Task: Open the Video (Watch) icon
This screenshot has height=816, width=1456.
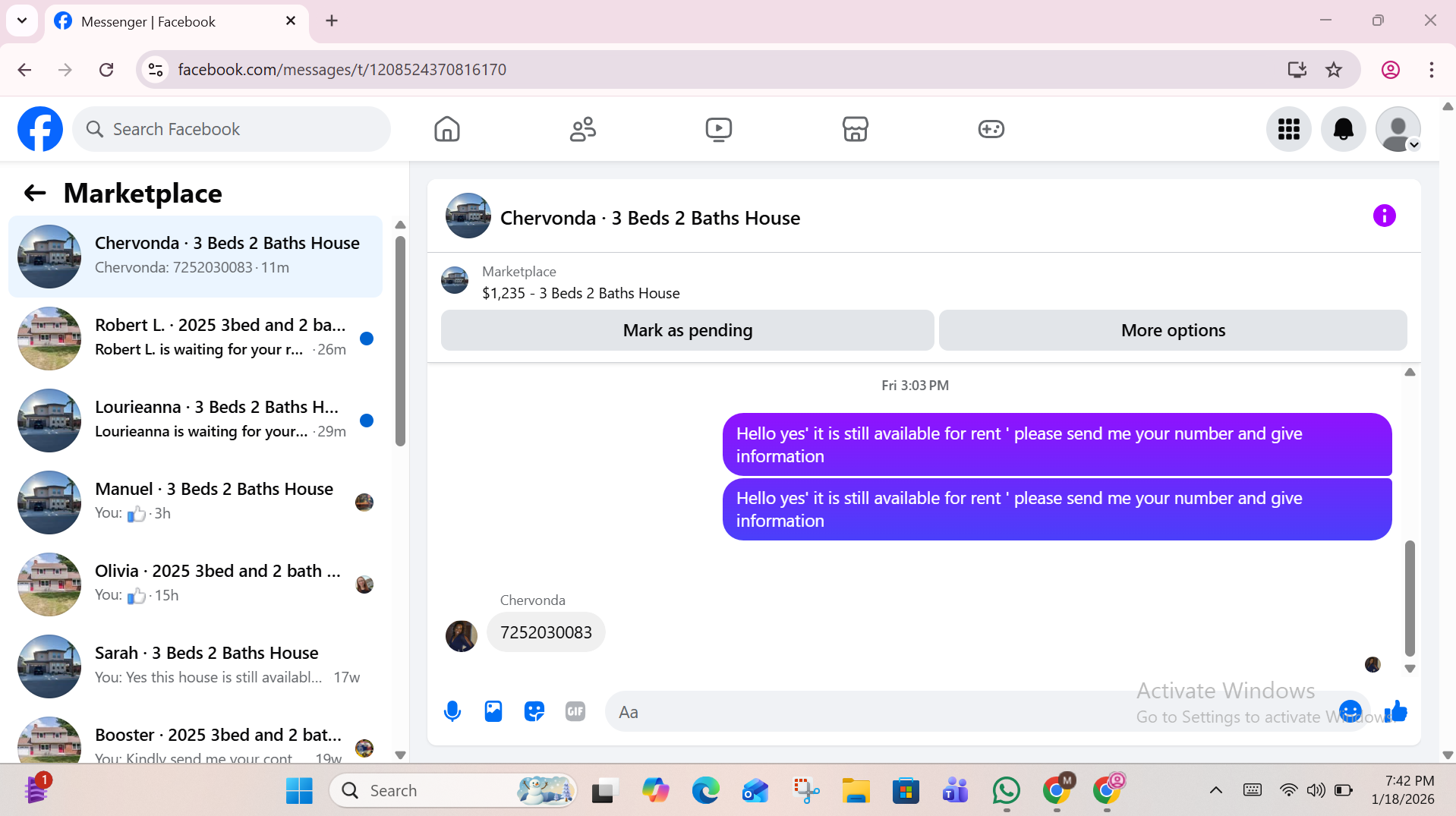Action: 719,129
